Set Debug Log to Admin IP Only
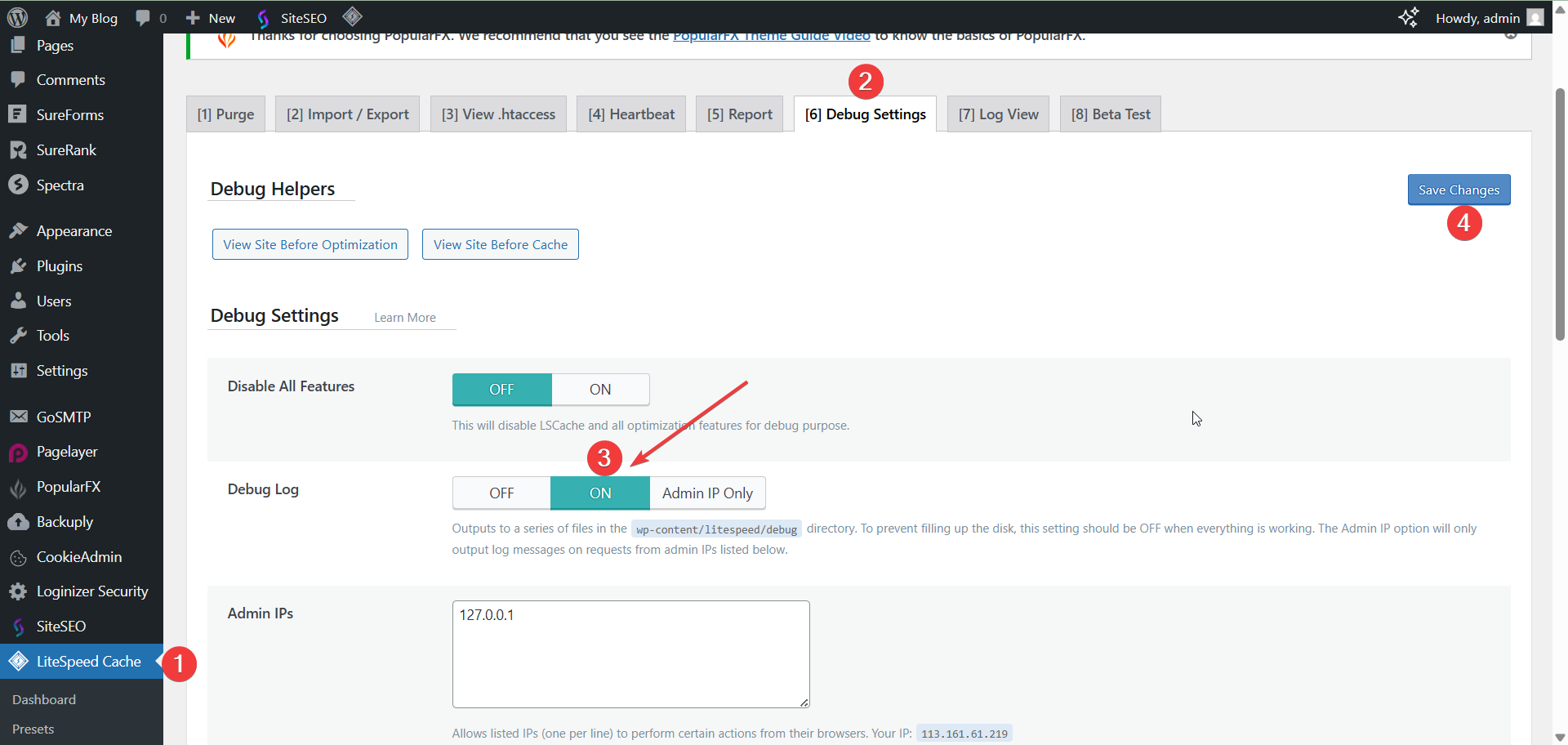This screenshot has height=745, width=1568. tap(707, 493)
